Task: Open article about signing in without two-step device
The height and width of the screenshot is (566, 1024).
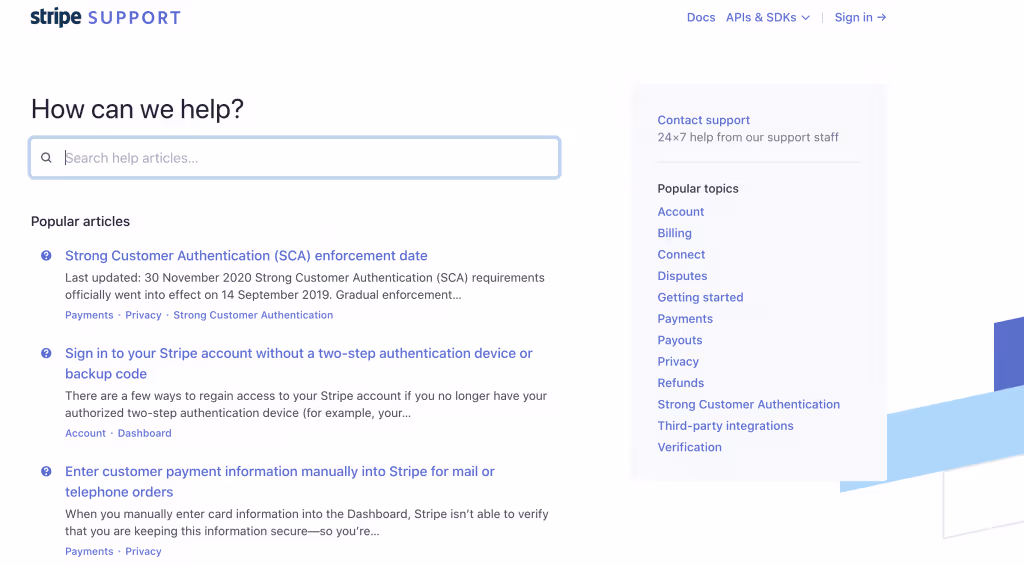Action: pyautogui.click(x=298, y=363)
